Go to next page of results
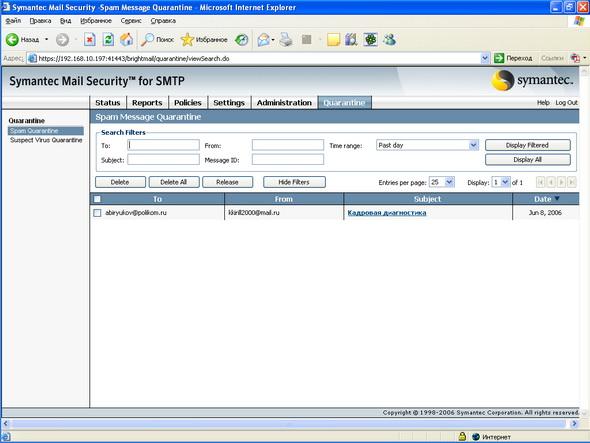 tap(561, 182)
